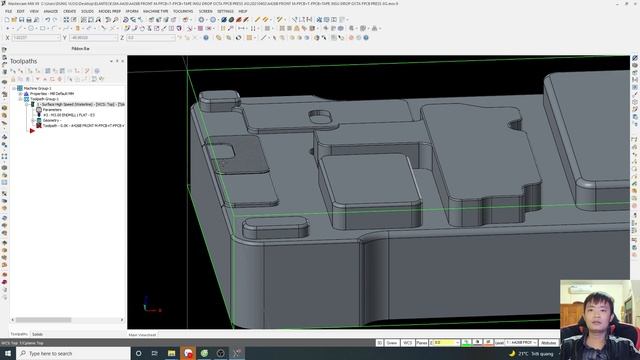Click the Gview button in status bar
This screenshot has height=360, width=640.
393,342
